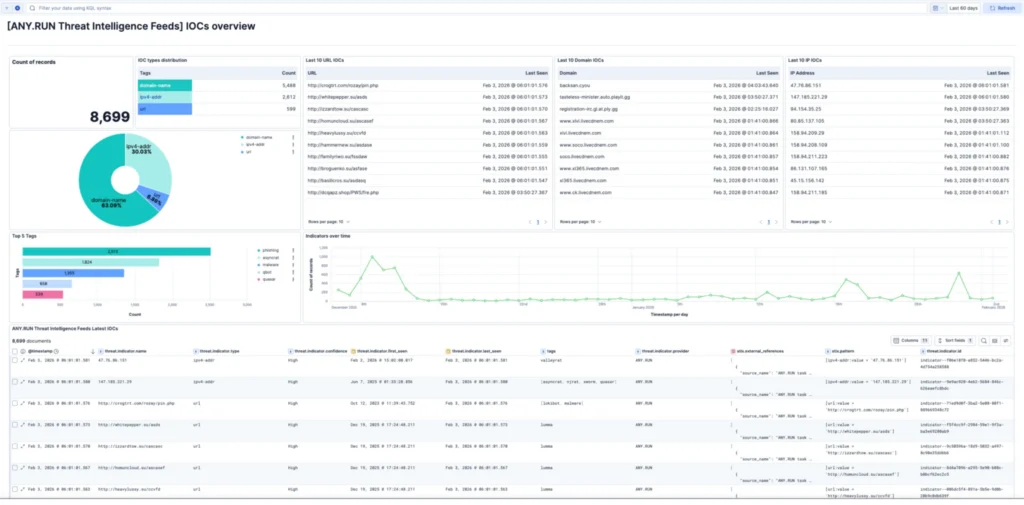Image resolution: width=1024 pixels, height=505 pixels.
Task: Sort IP IOCs by IP Address header
Action: pos(801,73)
